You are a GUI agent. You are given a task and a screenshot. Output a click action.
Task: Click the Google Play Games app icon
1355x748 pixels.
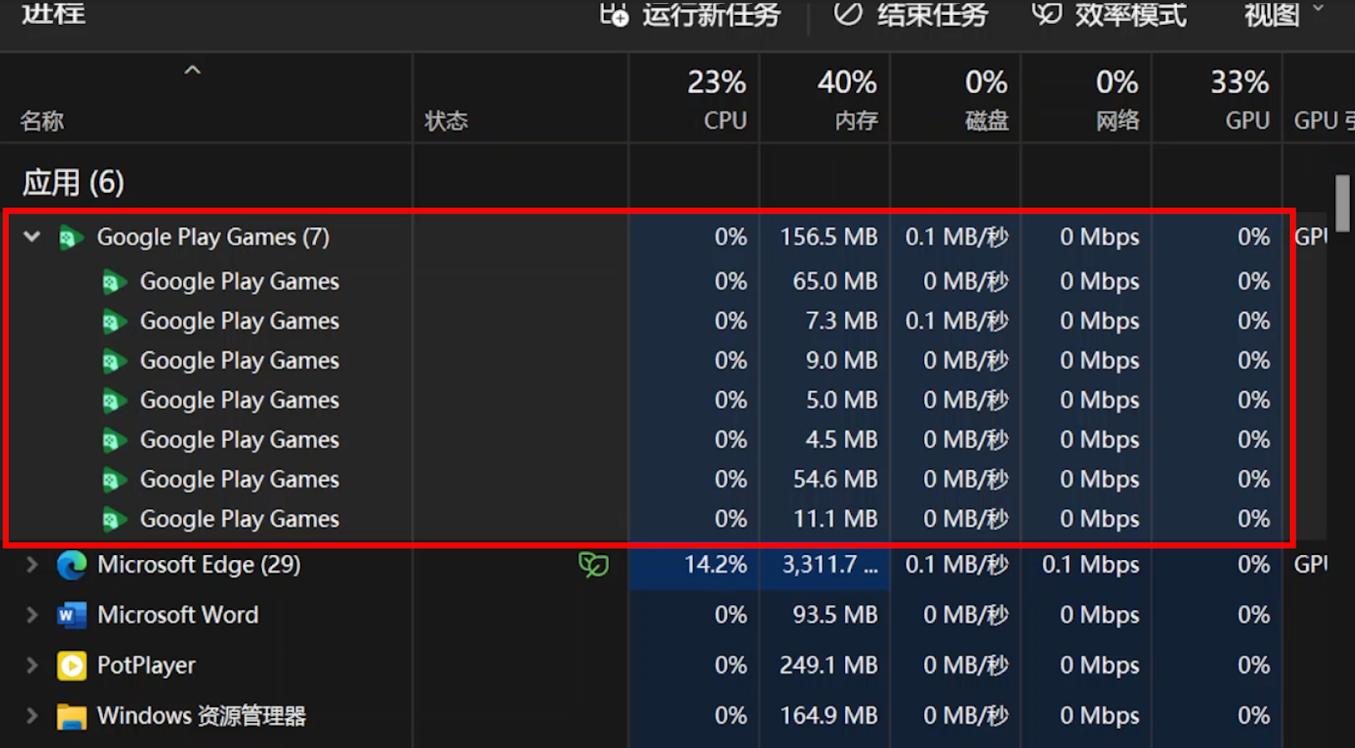[x=70, y=237]
